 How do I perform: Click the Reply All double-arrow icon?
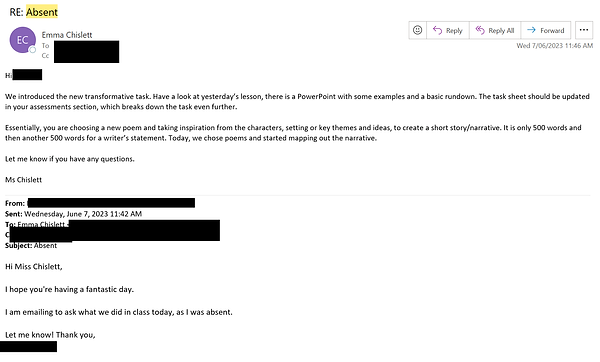tap(480, 30)
